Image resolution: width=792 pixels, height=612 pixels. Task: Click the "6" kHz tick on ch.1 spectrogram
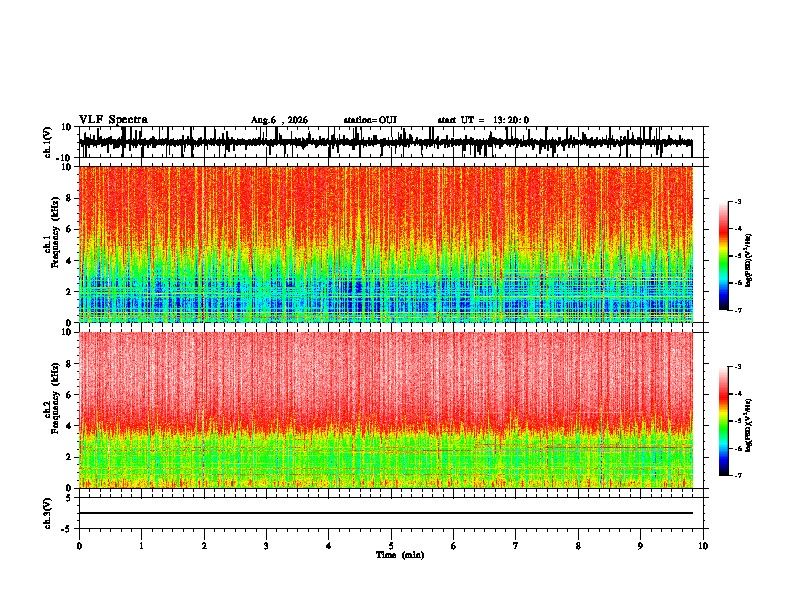click(x=70, y=229)
